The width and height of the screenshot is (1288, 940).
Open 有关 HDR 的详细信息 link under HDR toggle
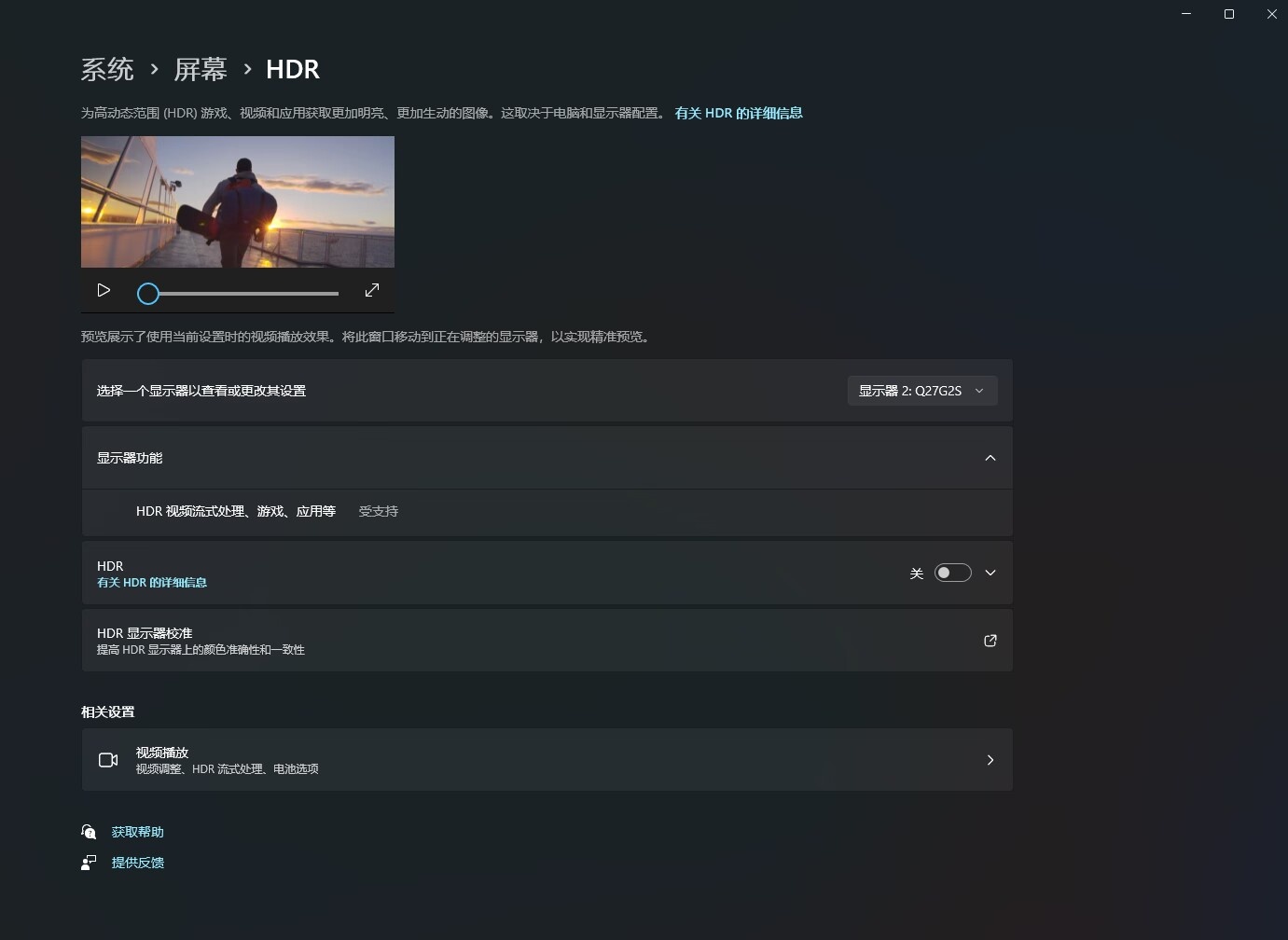point(152,583)
